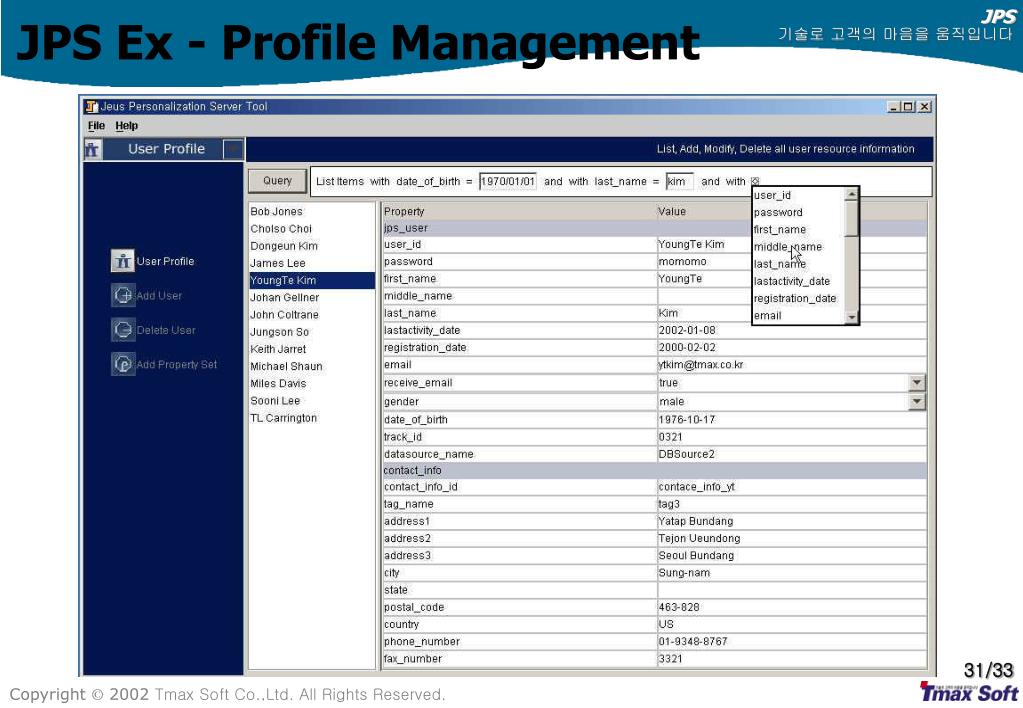Viewport: 1023px width, 708px height.
Task: Click the email value ytkim@tmax.co.kr
Action: pos(701,365)
